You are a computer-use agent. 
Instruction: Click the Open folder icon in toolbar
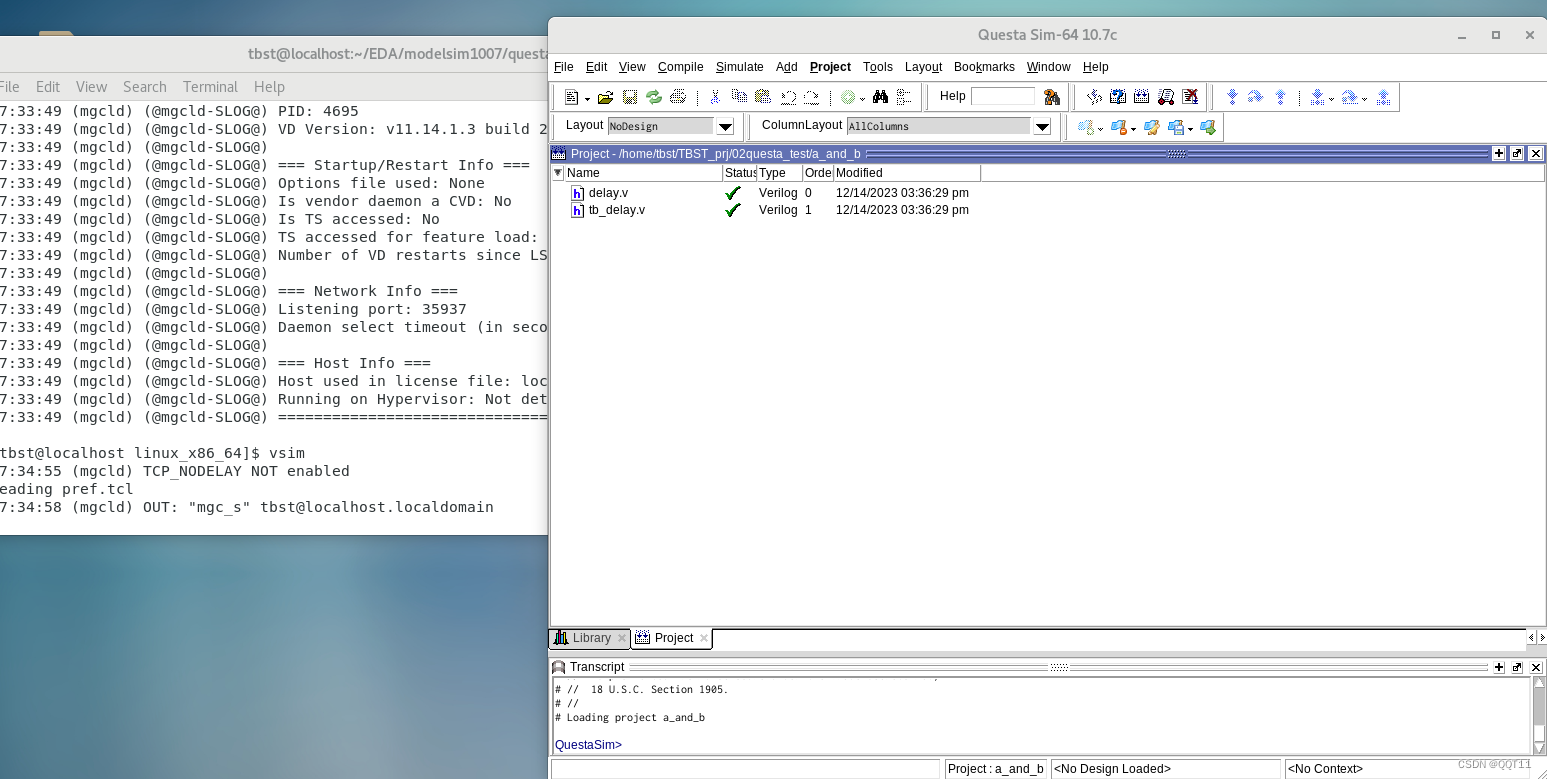point(605,97)
